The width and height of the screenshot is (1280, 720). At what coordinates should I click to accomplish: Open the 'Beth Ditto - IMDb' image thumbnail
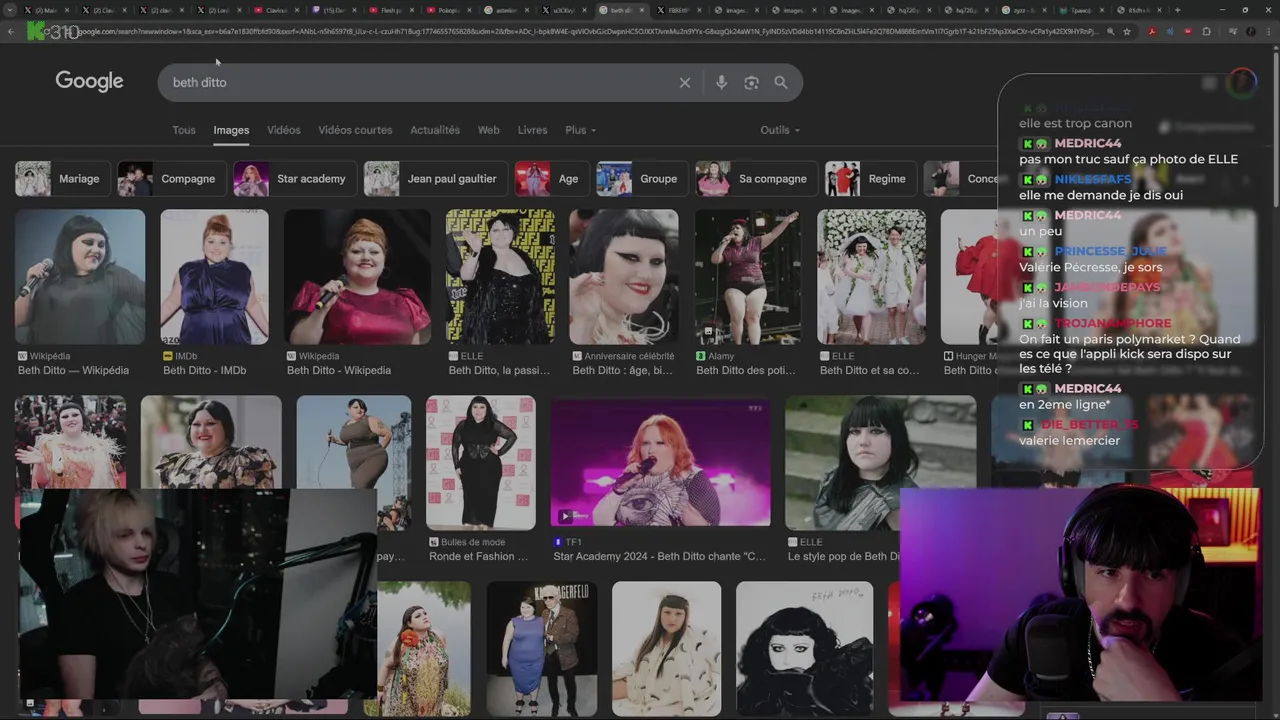[x=214, y=277]
